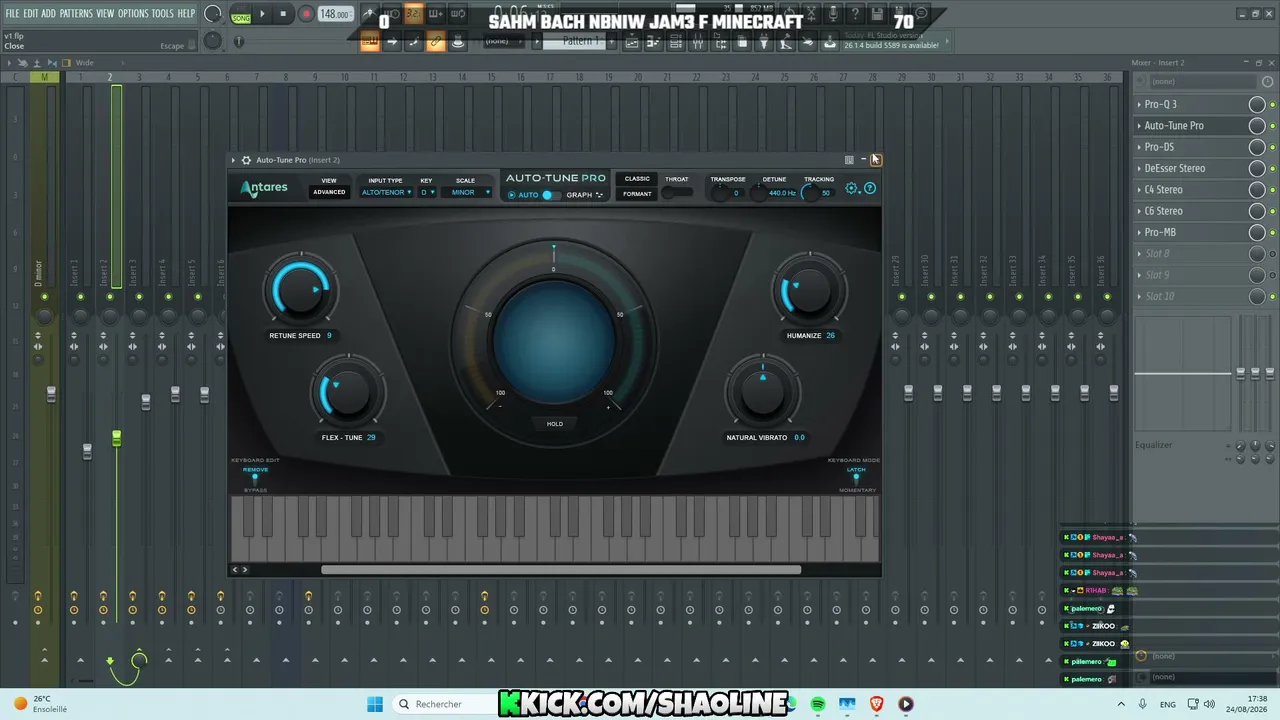Screen dimensions: 1280x720
Task: Click the link/chain tool icon in toolbar
Action: point(436,42)
